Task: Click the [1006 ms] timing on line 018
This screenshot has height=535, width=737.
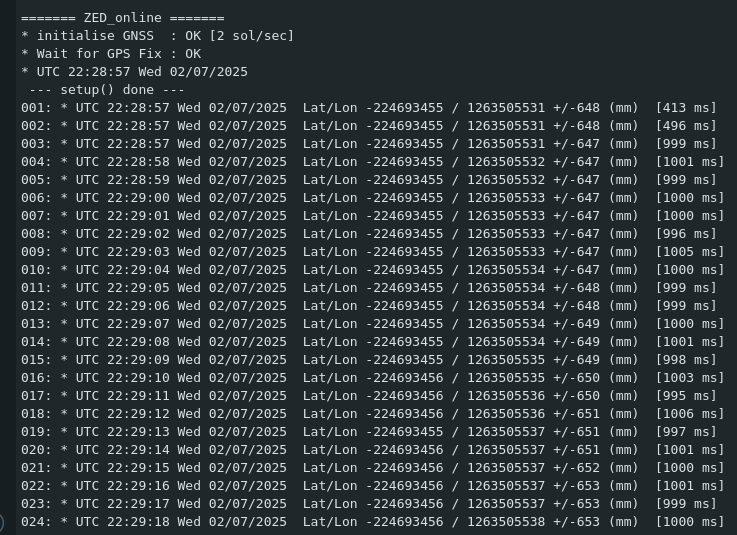Action: point(690,414)
